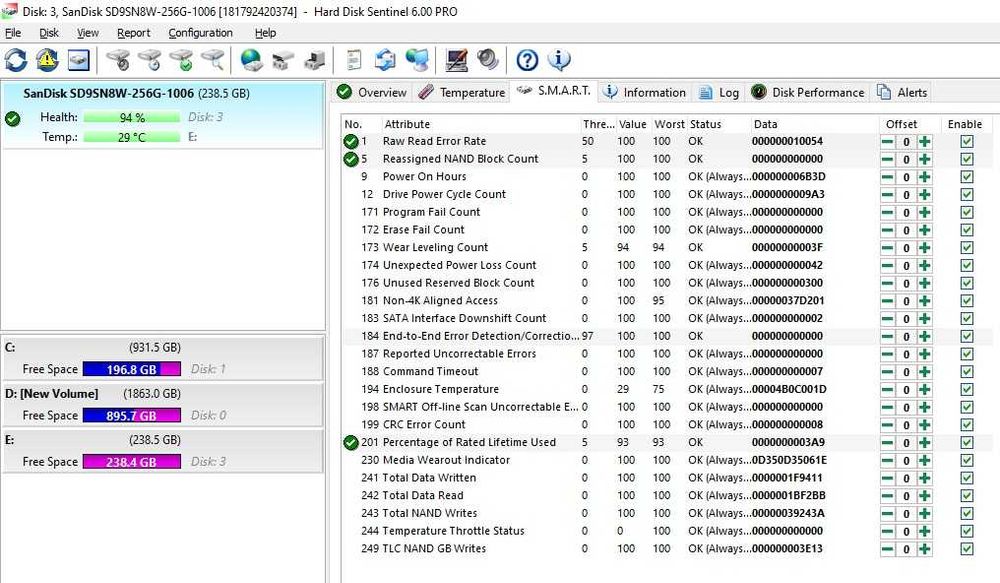Click the globe and monitor toolbar icon
The image size is (1000, 583).
click(x=417, y=60)
